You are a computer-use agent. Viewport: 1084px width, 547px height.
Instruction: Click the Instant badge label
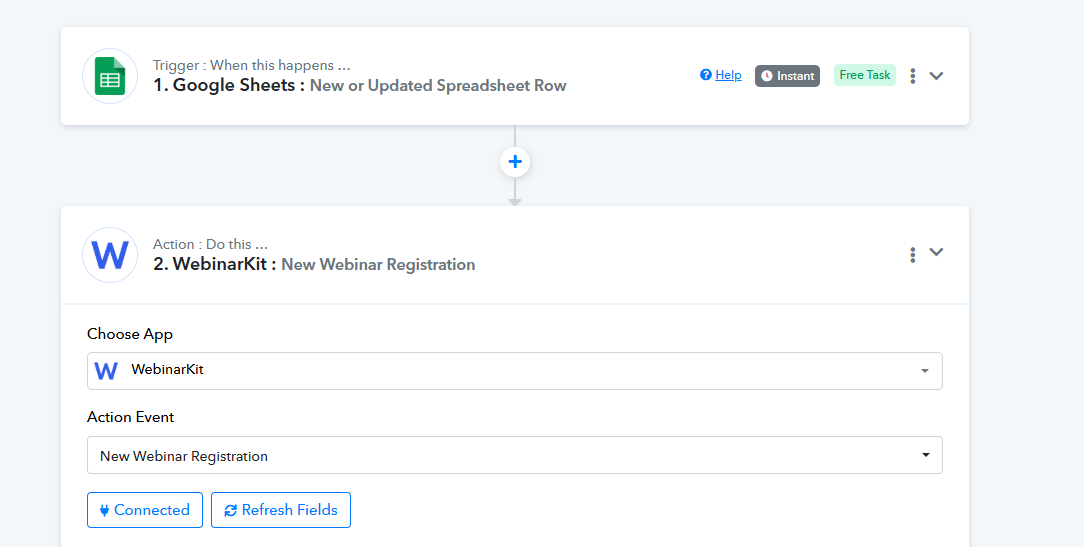pos(796,76)
